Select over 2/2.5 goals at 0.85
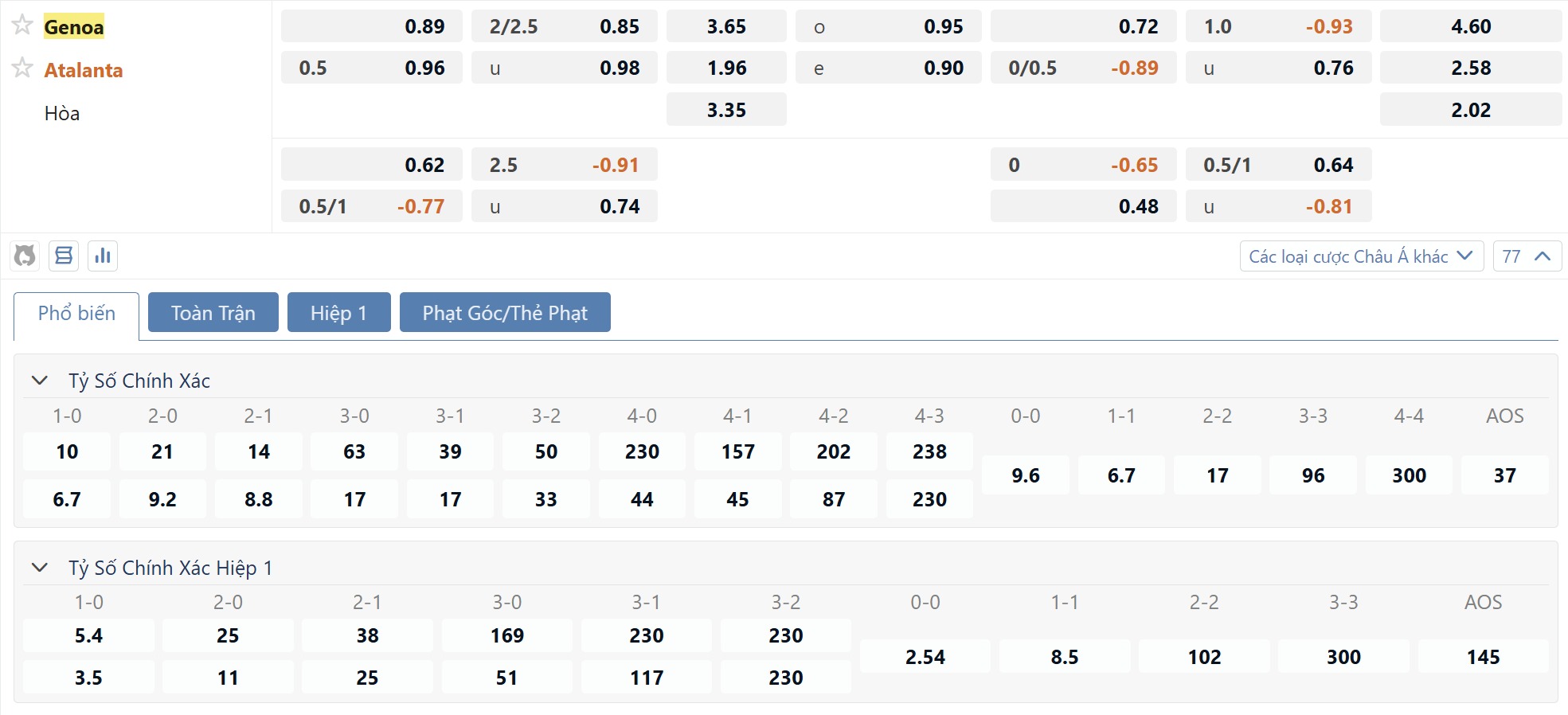Image resolution: width=1568 pixels, height=715 pixels. [x=564, y=26]
